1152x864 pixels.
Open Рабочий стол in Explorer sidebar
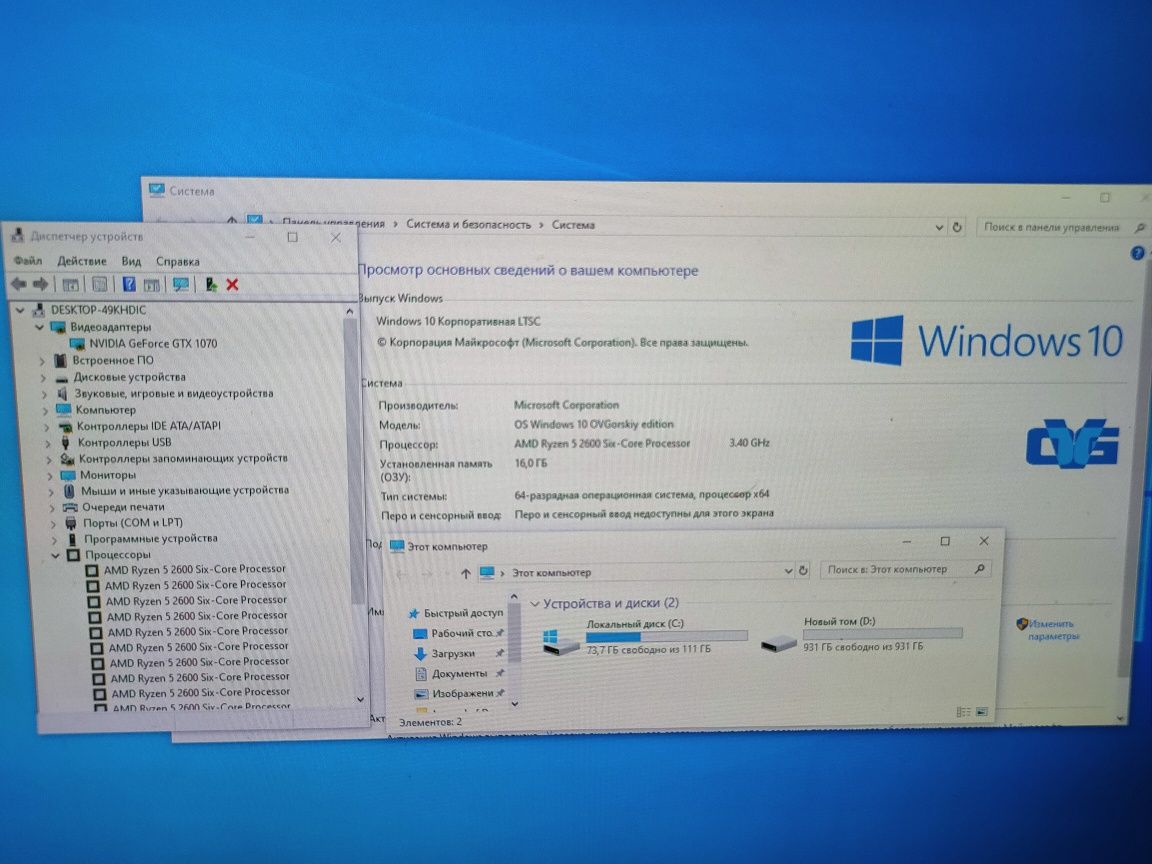tap(461, 633)
